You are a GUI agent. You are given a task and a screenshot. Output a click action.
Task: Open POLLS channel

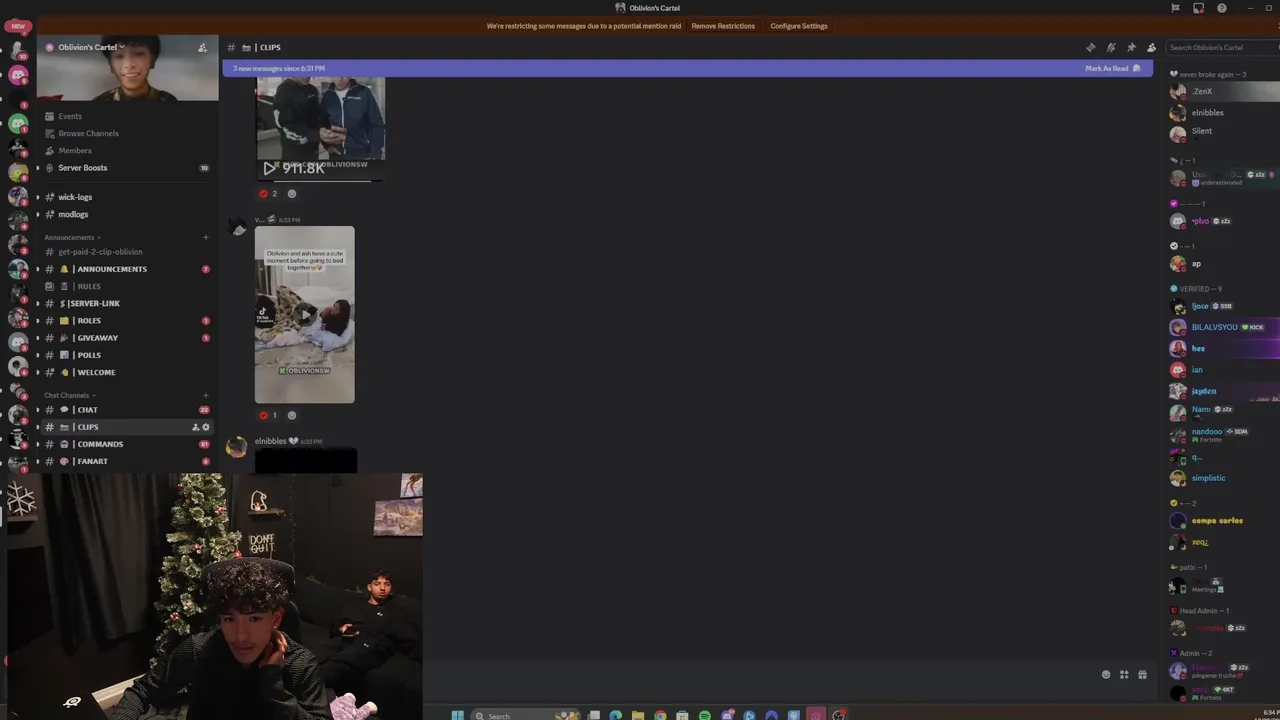coord(88,355)
